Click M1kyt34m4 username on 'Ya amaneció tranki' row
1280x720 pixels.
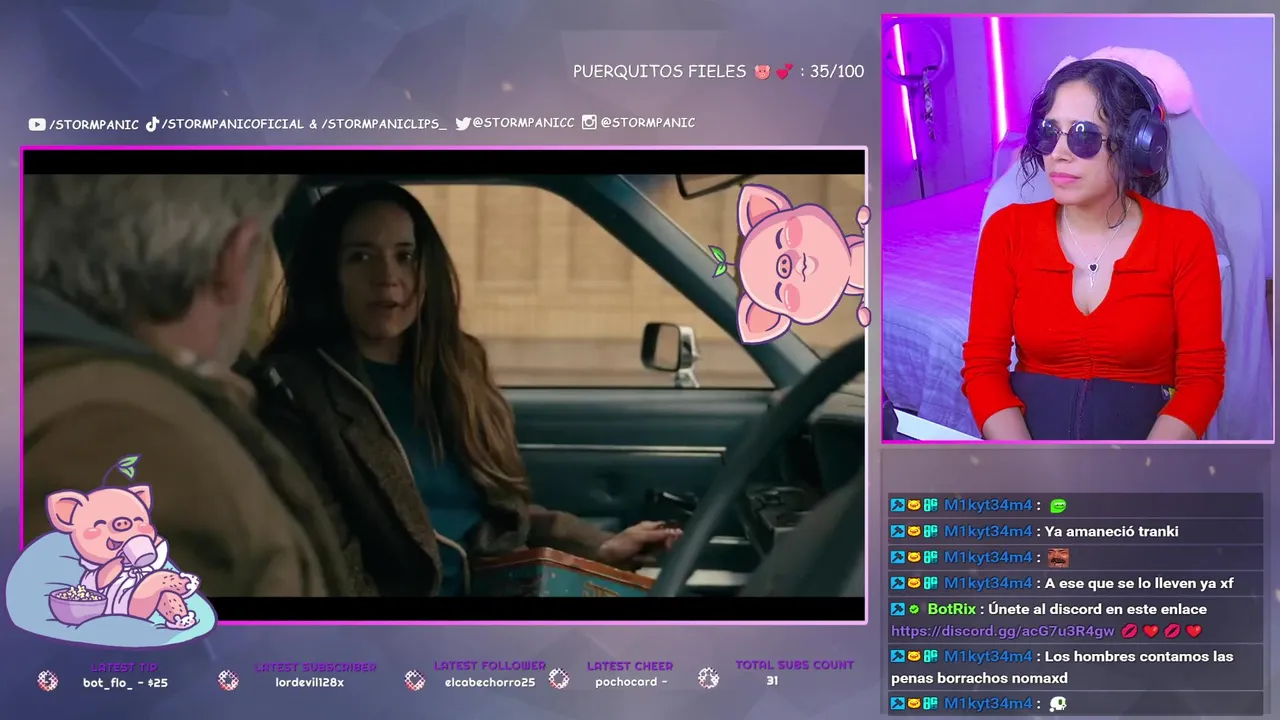pyautogui.click(x=988, y=531)
